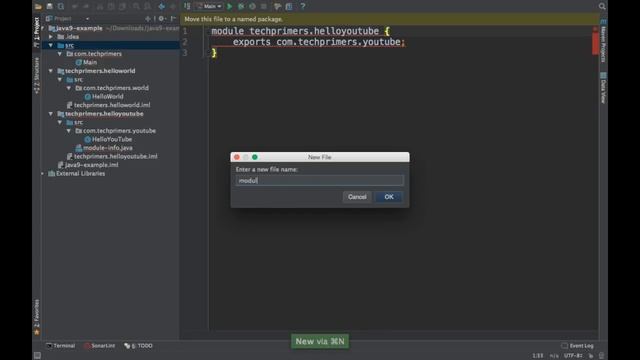Viewport: 640px width, 360px height.
Task: Open the 6: TODO tool window
Action: coord(138,346)
